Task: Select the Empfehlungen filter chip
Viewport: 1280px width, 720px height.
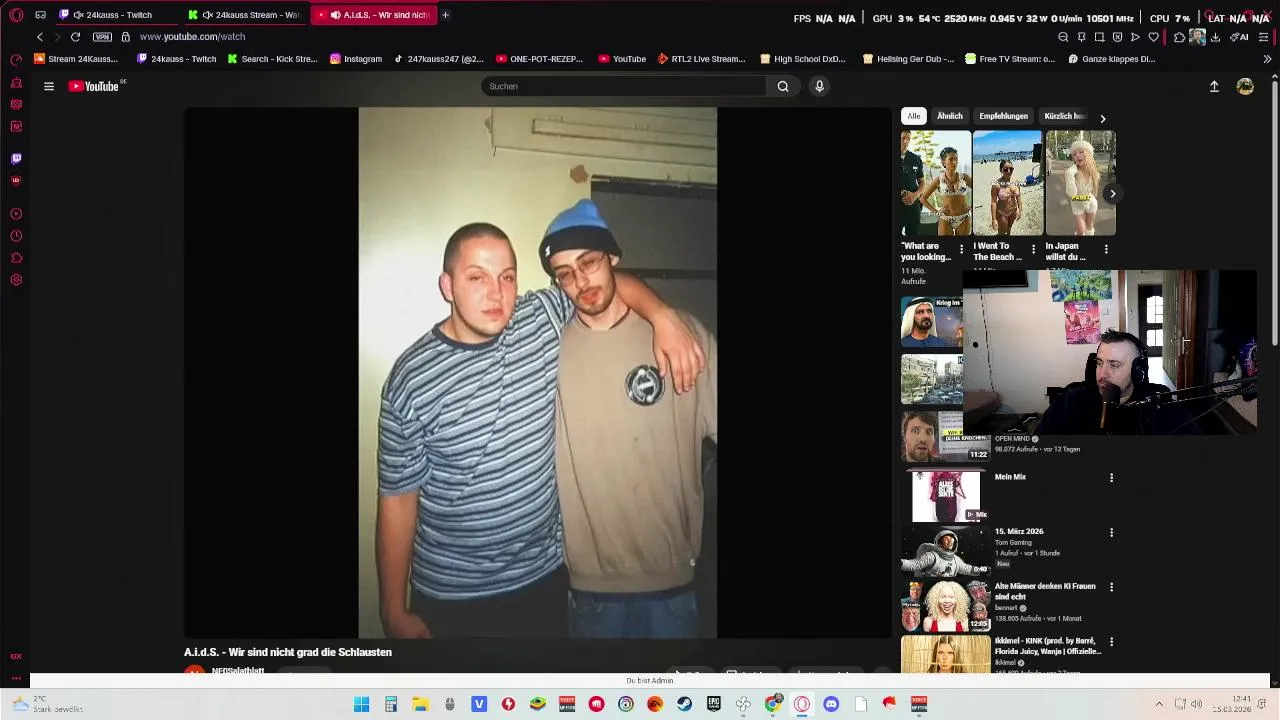Action: 1003,116
